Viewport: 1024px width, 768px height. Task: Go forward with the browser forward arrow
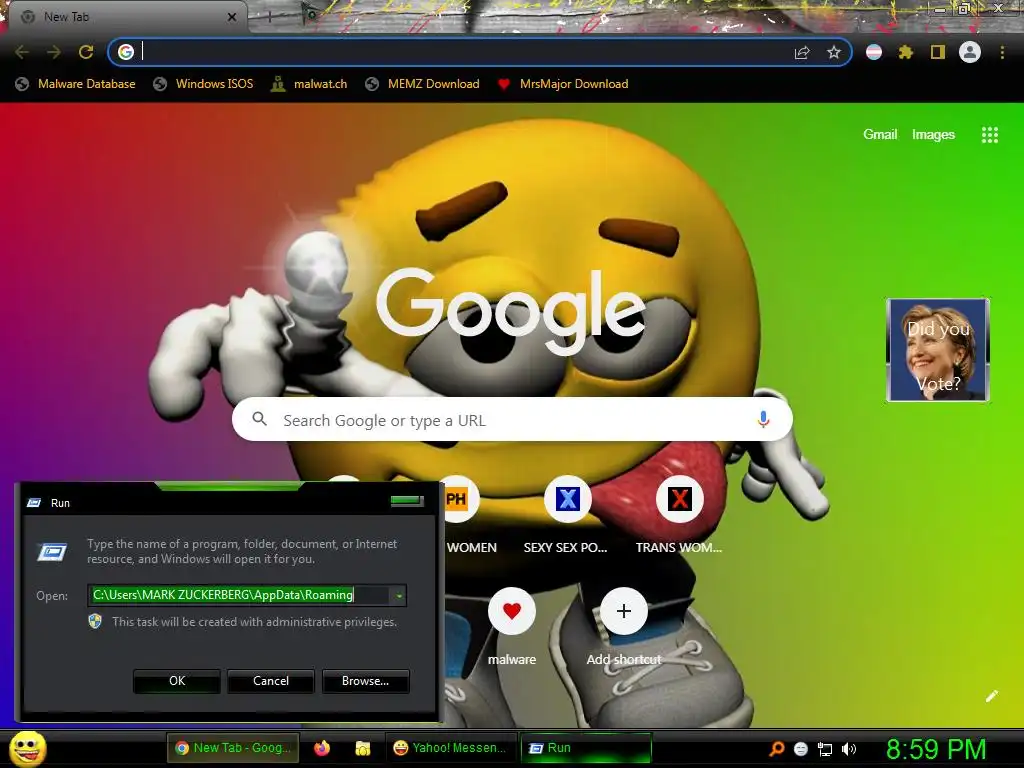pyautogui.click(x=54, y=52)
